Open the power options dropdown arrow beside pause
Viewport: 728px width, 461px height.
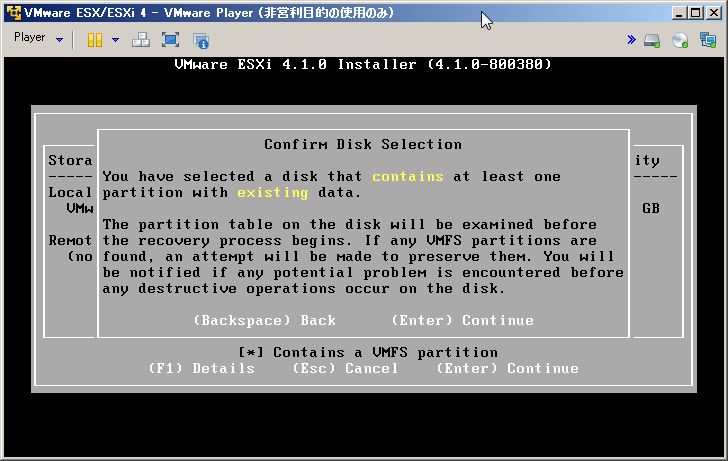coord(115,40)
